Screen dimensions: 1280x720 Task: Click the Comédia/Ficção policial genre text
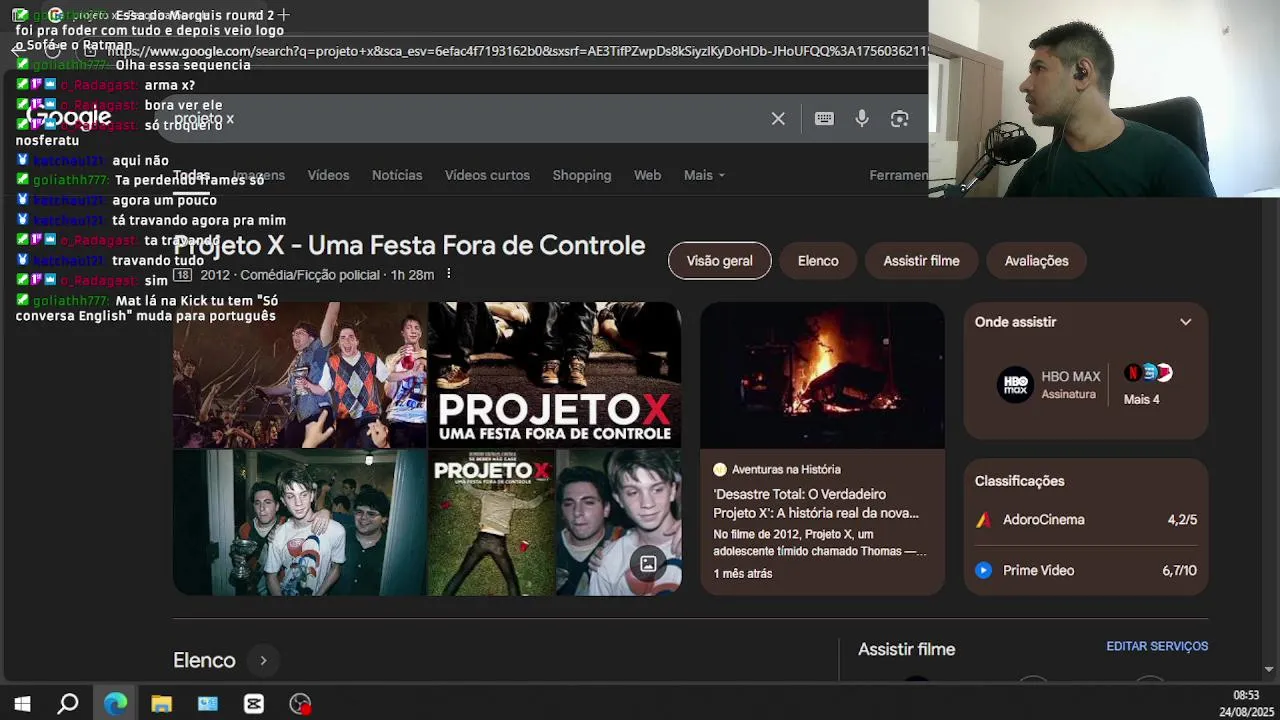[x=310, y=275]
